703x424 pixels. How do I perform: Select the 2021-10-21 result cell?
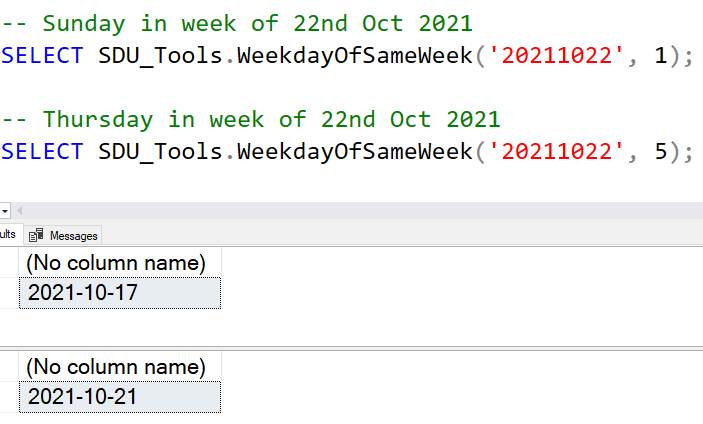coord(120,397)
